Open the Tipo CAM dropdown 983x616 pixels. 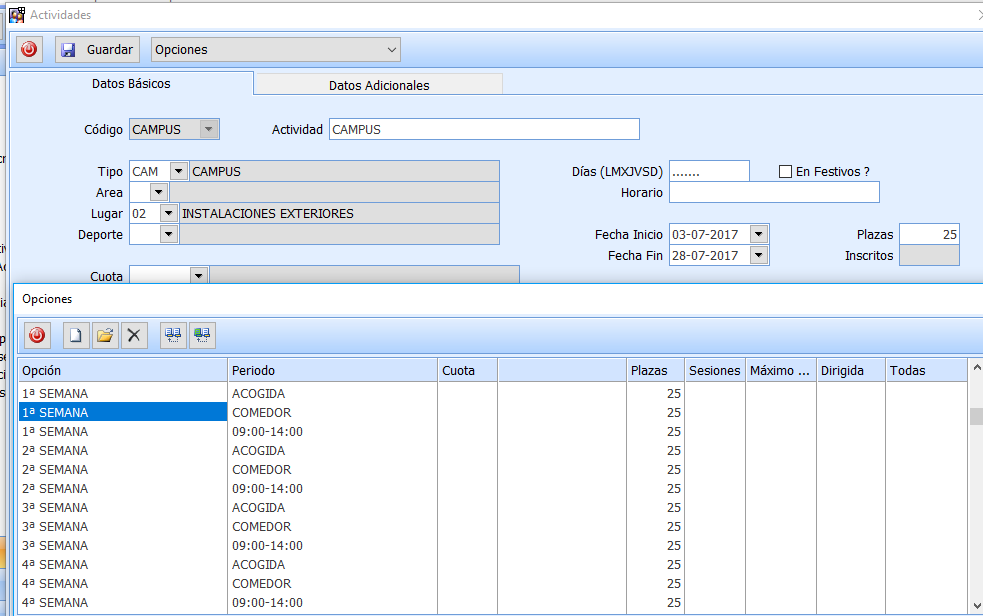(x=178, y=172)
